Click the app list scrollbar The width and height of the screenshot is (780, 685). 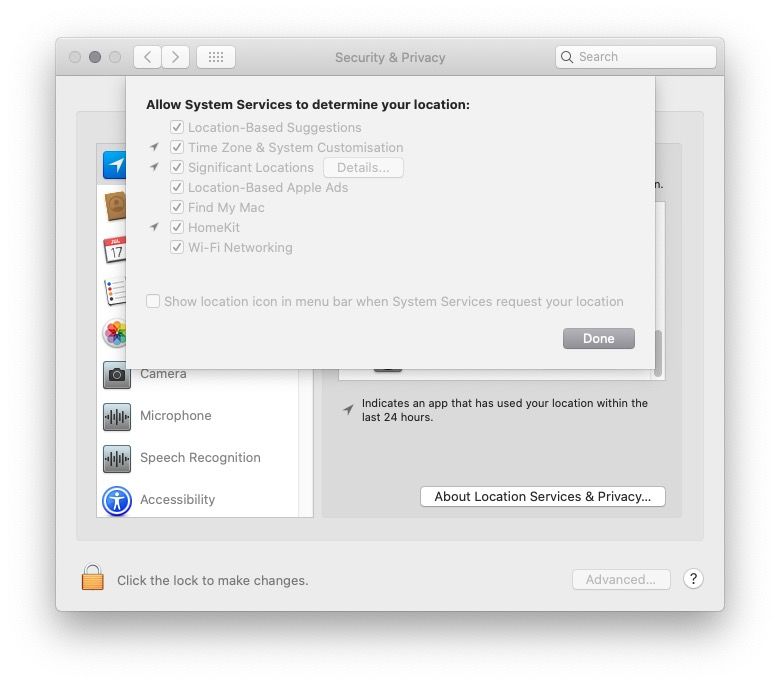click(658, 353)
